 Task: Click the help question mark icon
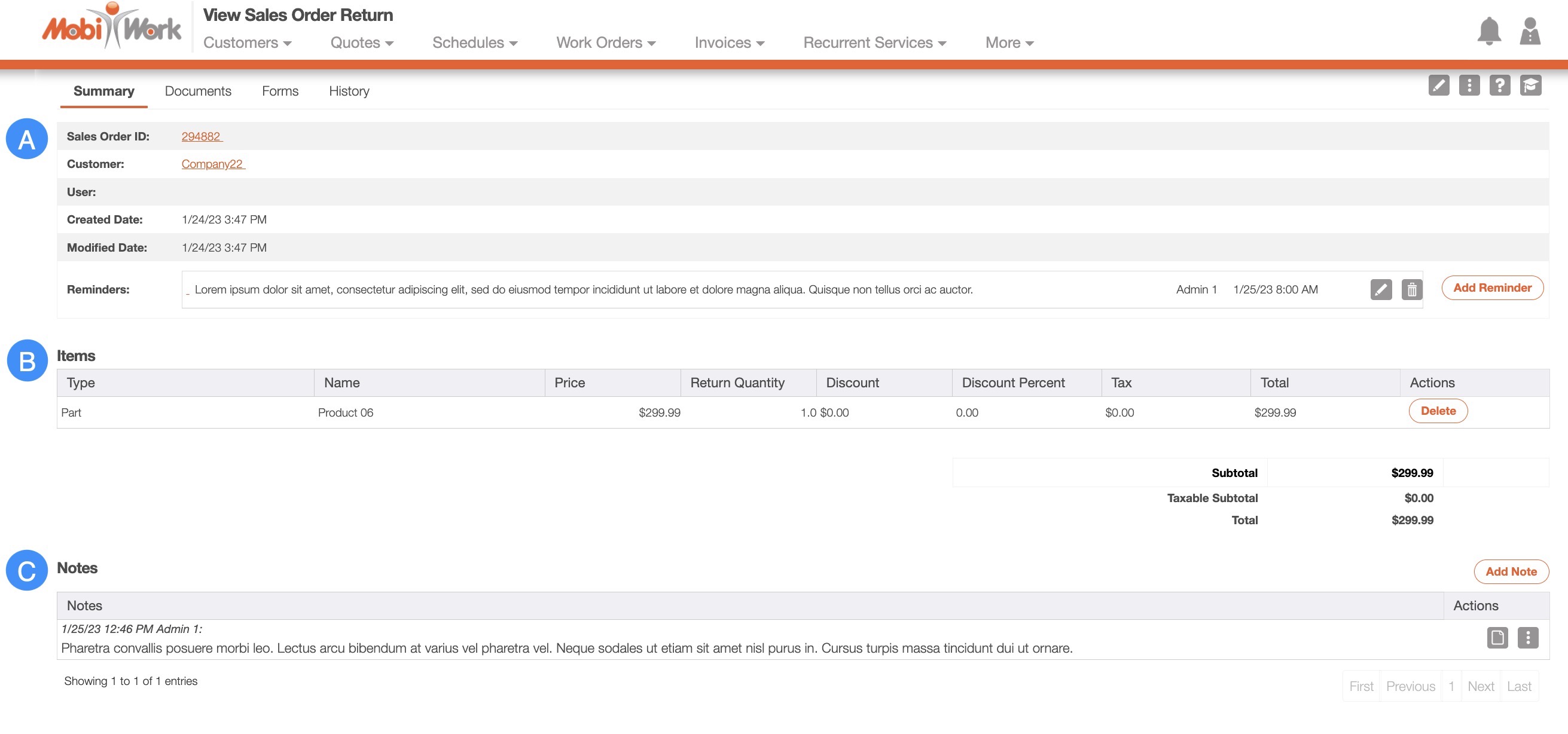pos(1499,85)
